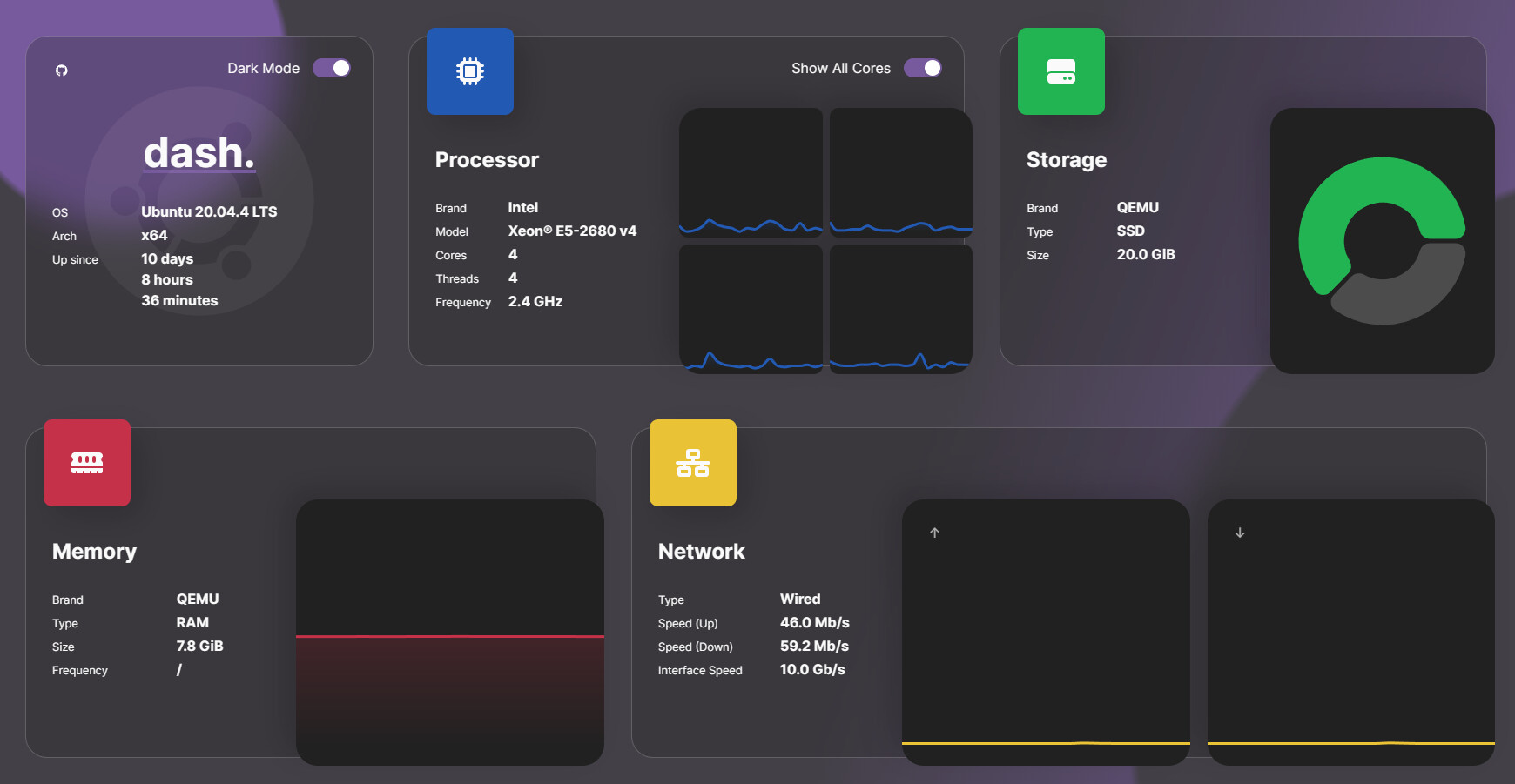
Task: Select the '7.8 GiB' memory size value
Action: (199, 646)
